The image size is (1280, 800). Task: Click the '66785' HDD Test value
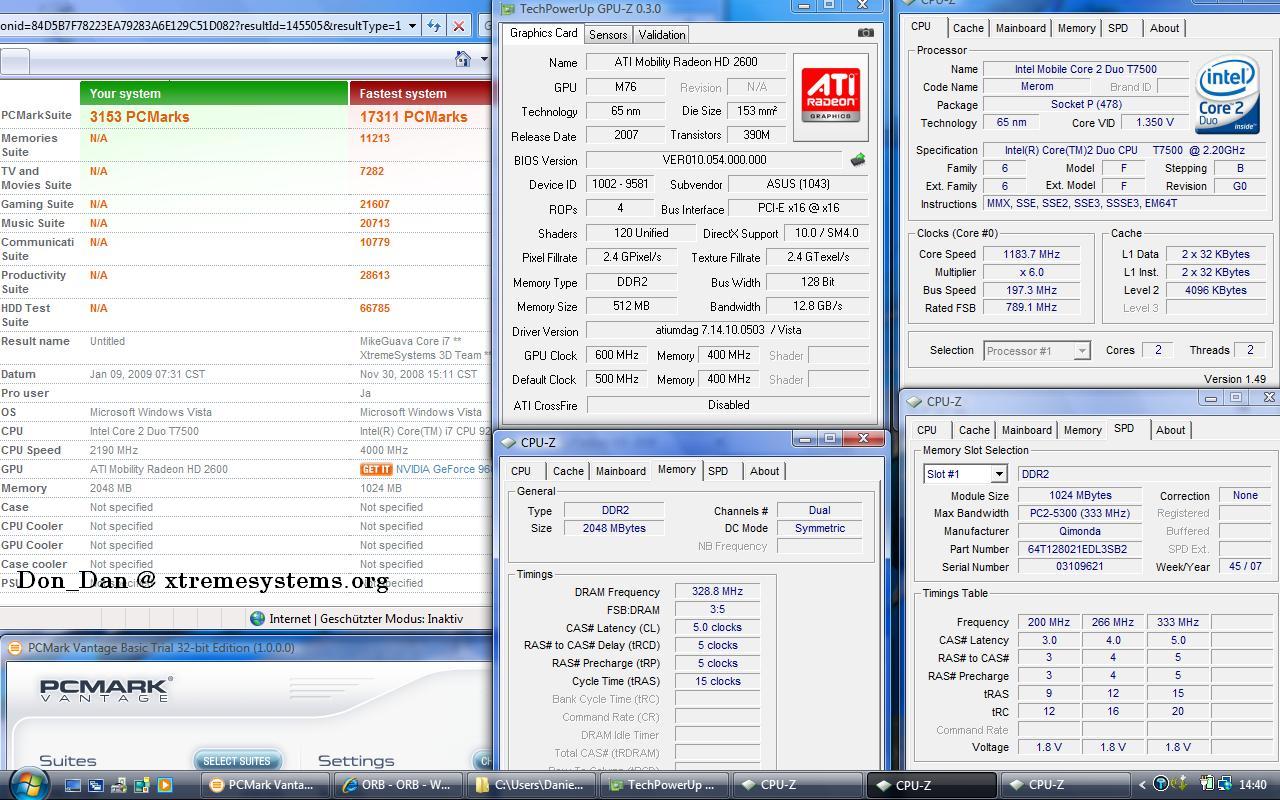(x=375, y=309)
